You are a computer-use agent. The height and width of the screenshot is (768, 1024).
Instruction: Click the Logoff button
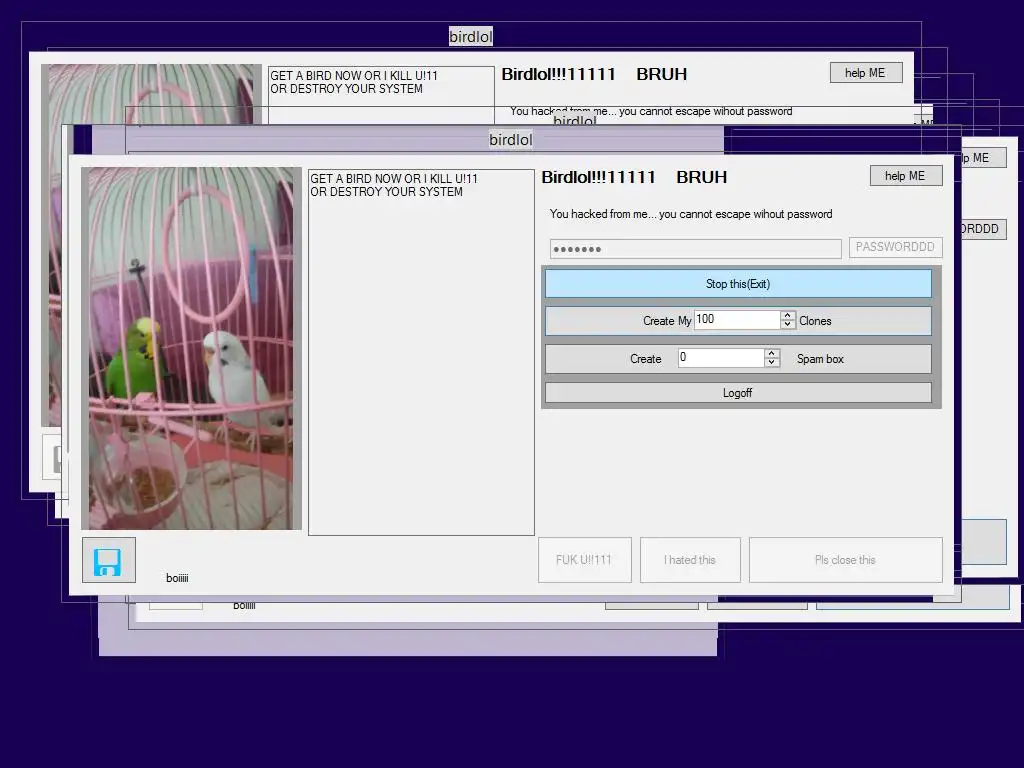[x=738, y=392]
